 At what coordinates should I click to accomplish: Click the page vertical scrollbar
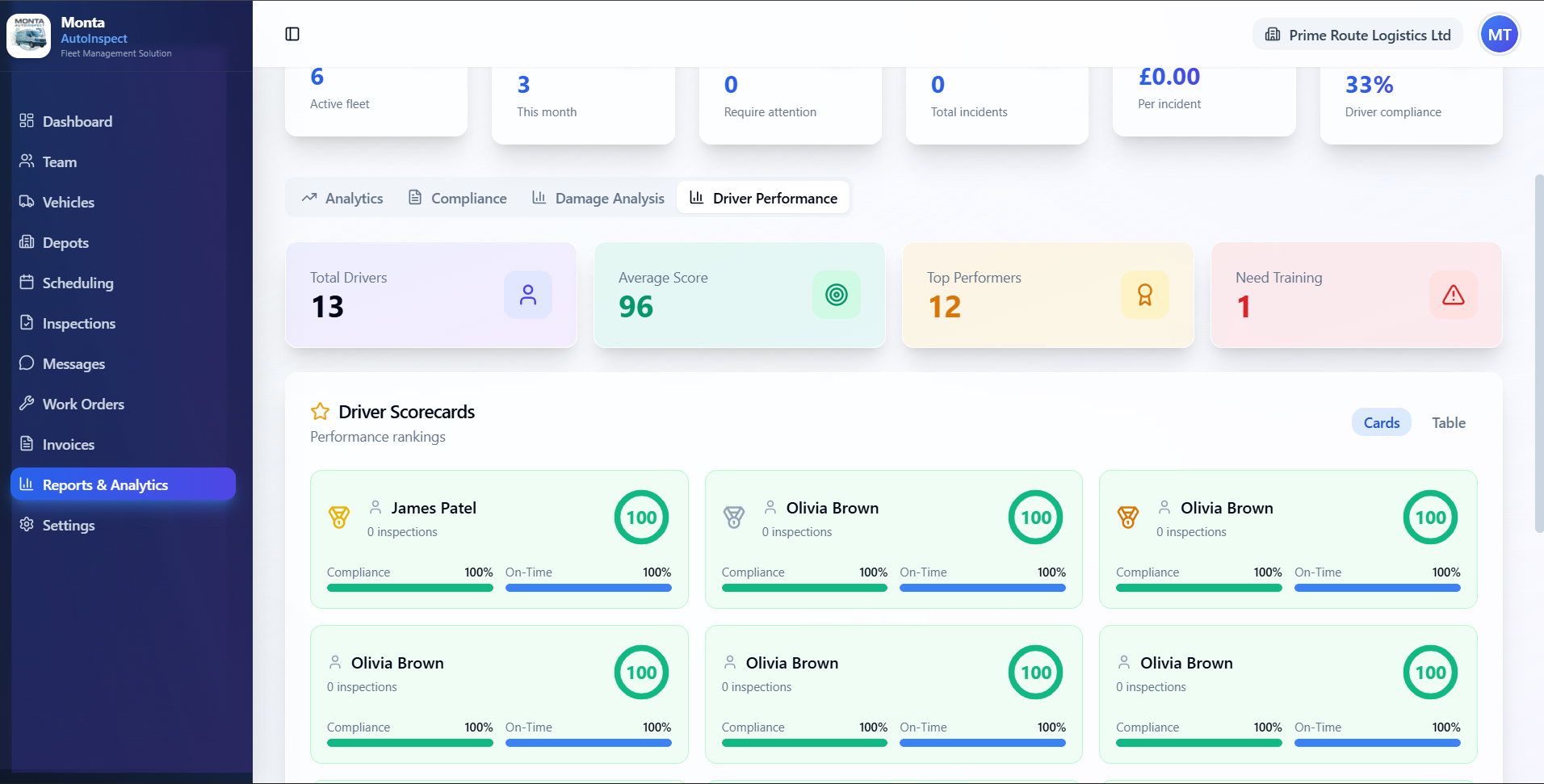1538,354
